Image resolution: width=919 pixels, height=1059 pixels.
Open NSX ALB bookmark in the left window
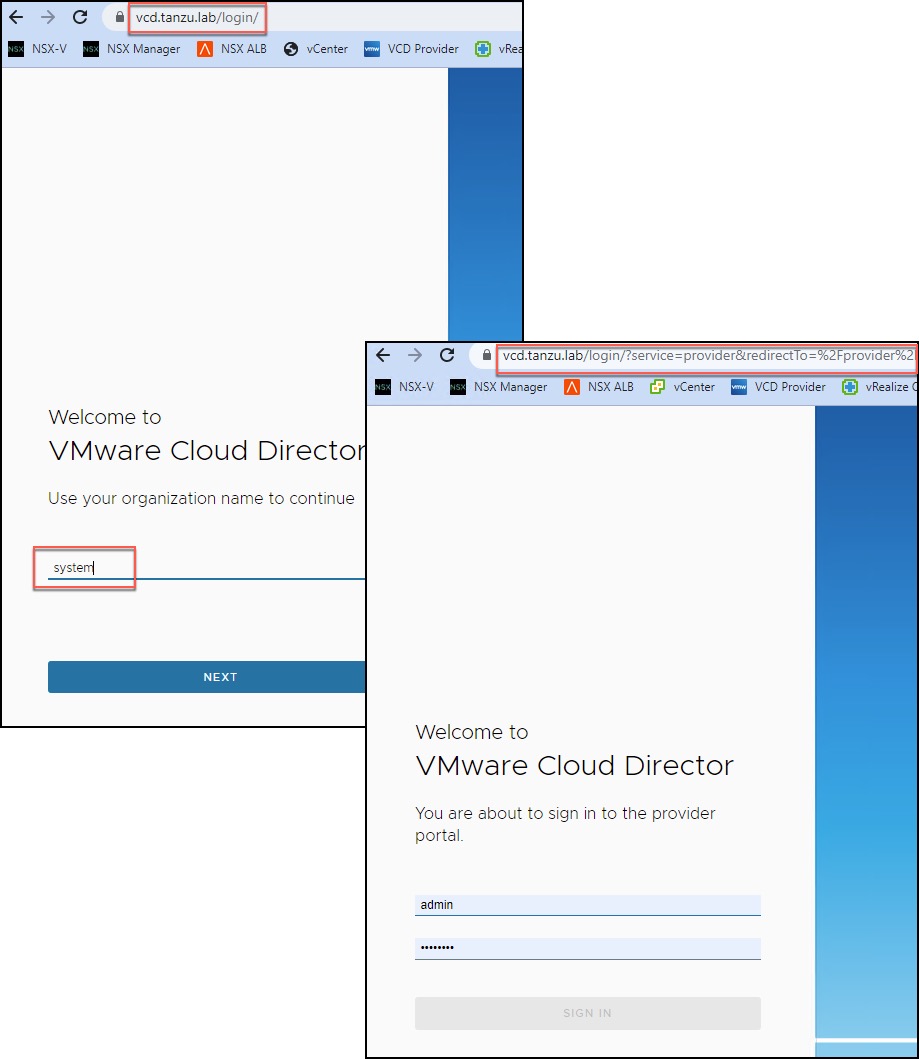coord(232,49)
